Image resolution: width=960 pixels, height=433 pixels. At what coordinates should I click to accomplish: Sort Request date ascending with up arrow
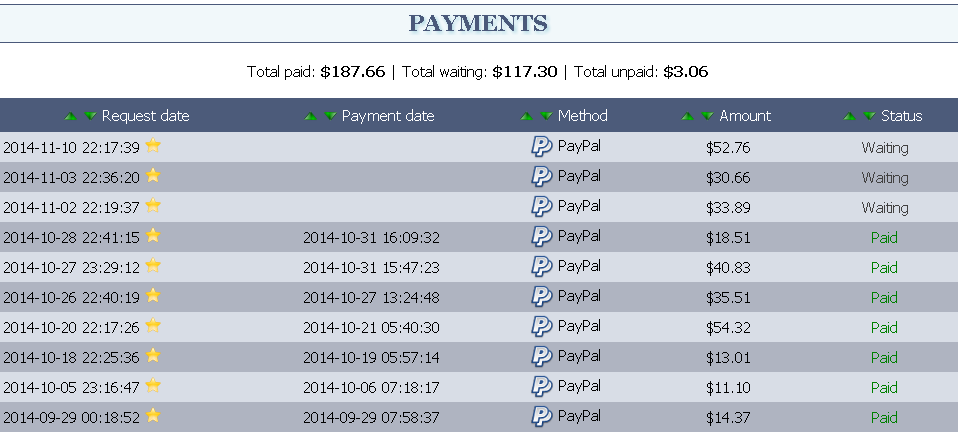71,116
